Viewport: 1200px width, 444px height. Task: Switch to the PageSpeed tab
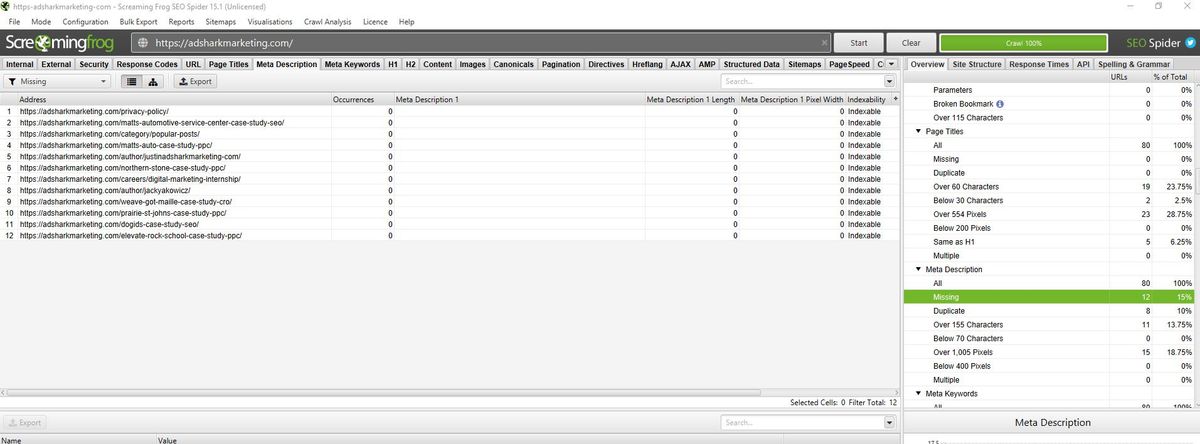coord(850,64)
